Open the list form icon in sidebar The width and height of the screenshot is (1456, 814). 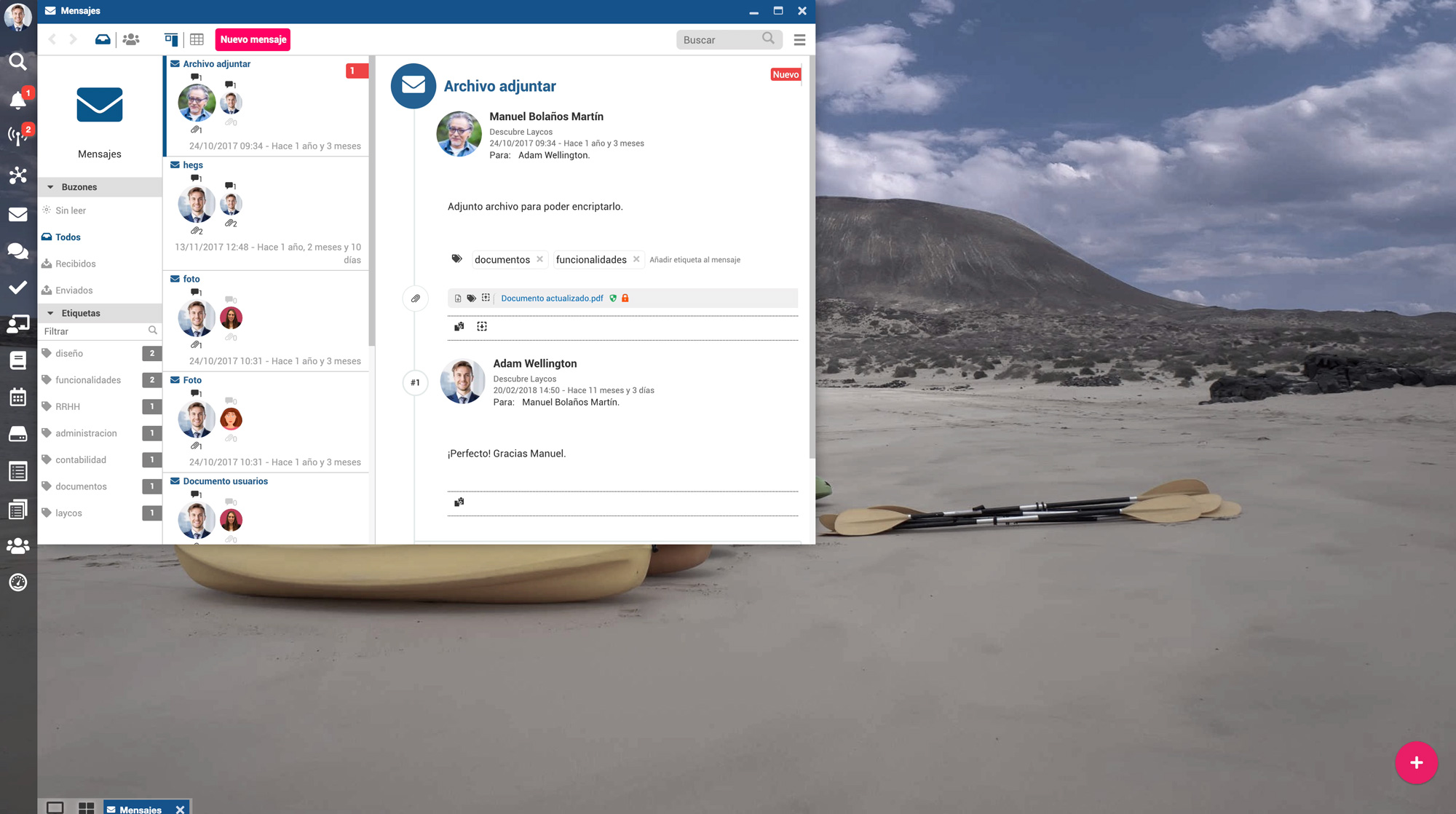[18, 471]
